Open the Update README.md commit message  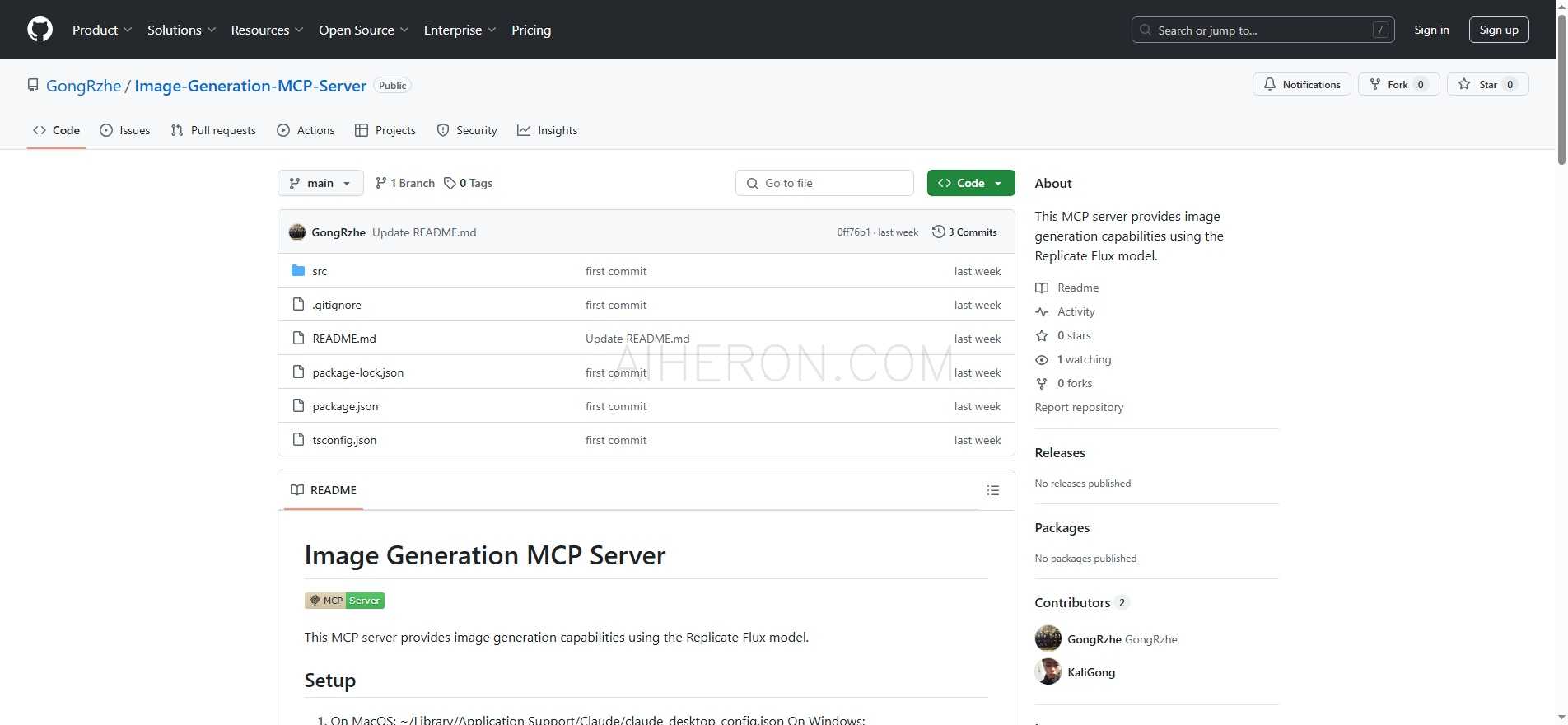[424, 232]
